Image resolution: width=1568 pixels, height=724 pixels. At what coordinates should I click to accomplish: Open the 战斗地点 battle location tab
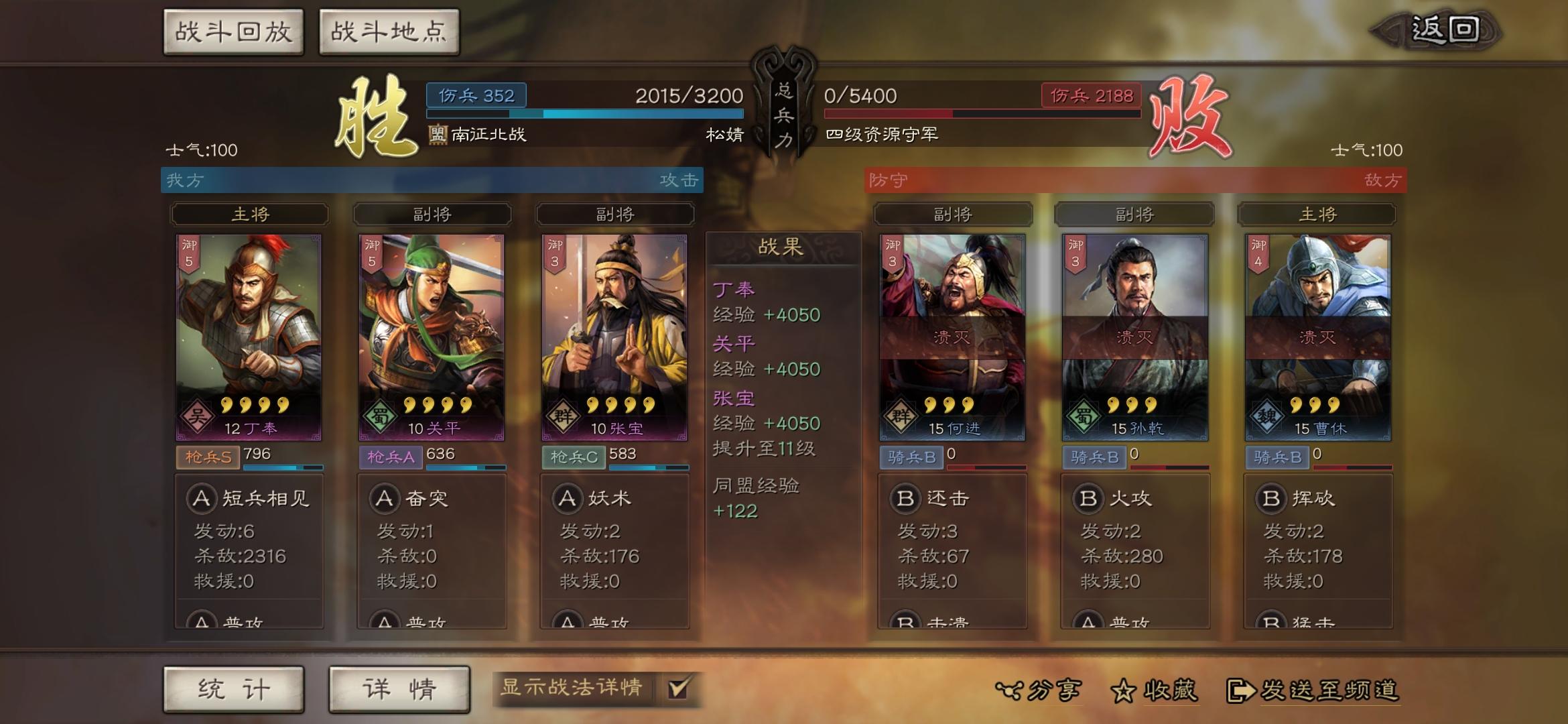389,32
